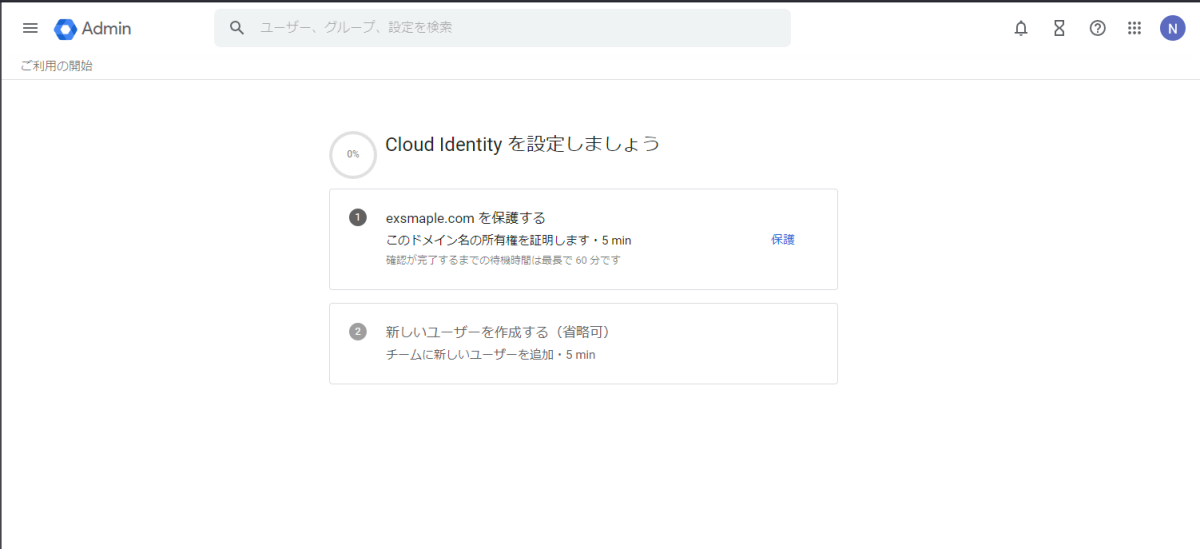Click text チームに新しいユーザーを追加
1200x549 pixels.
[x=469, y=354]
